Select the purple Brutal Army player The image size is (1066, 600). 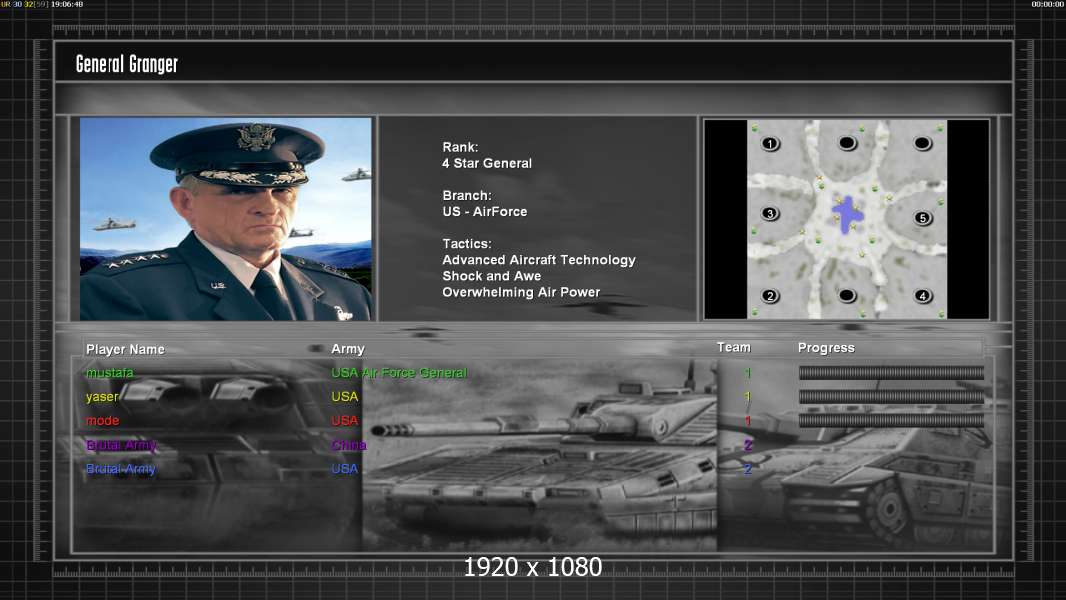(121, 445)
